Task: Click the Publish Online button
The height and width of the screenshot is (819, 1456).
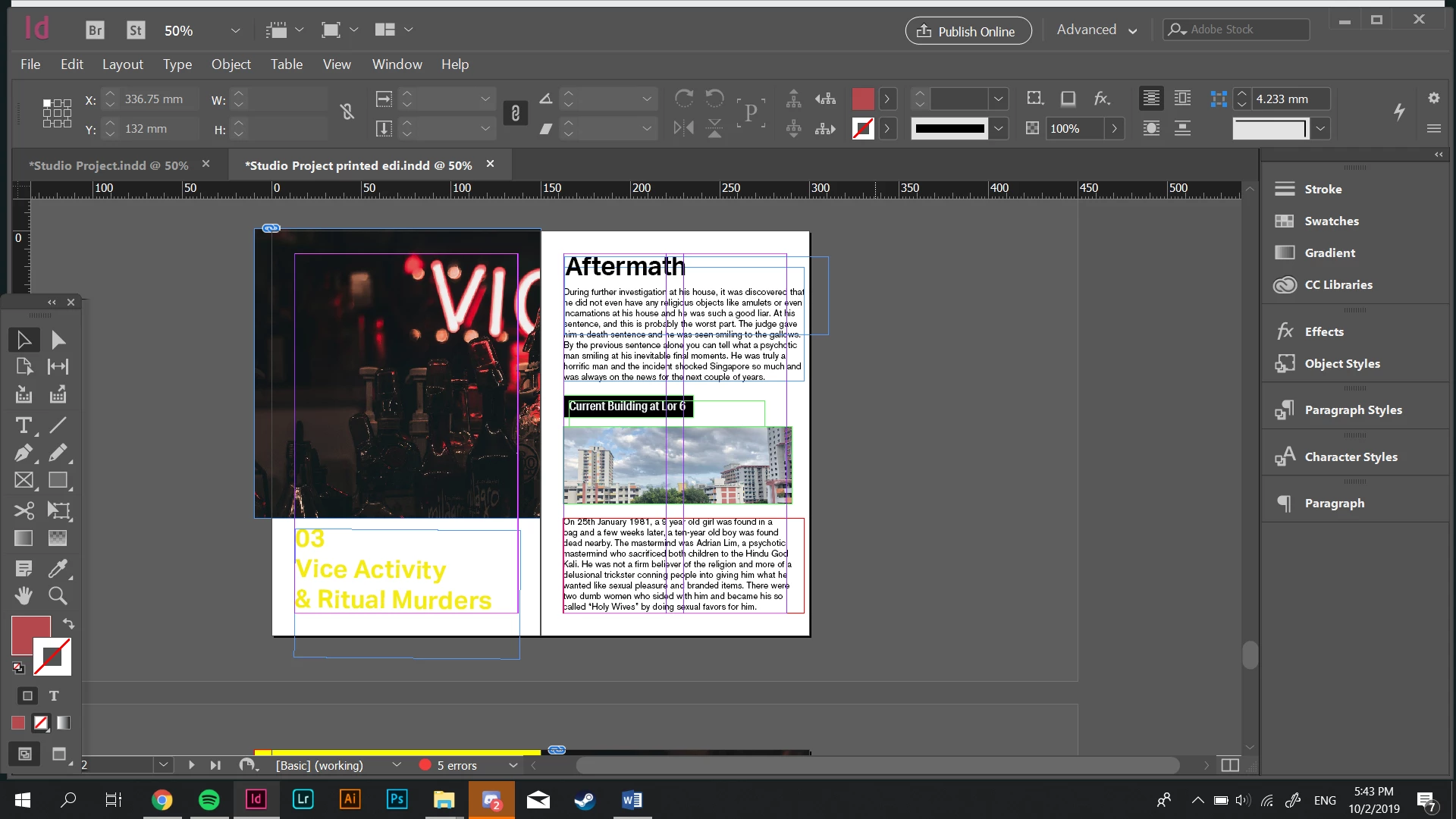Action: click(968, 31)
